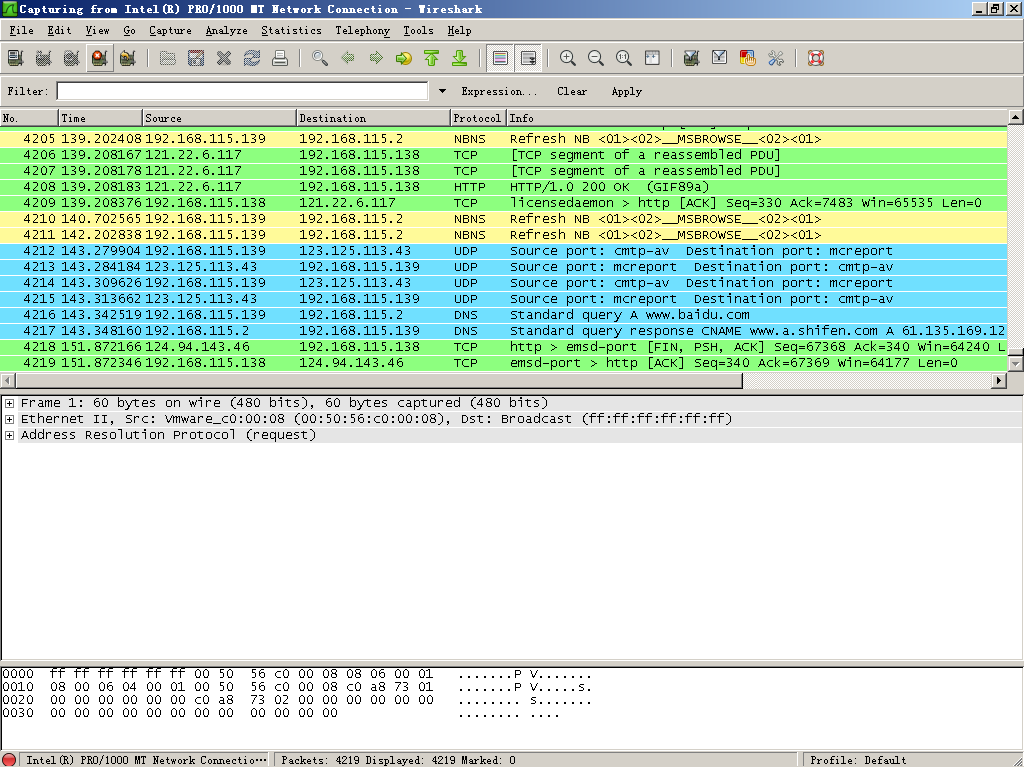Sort by the No. column header

tap(29, 118)
